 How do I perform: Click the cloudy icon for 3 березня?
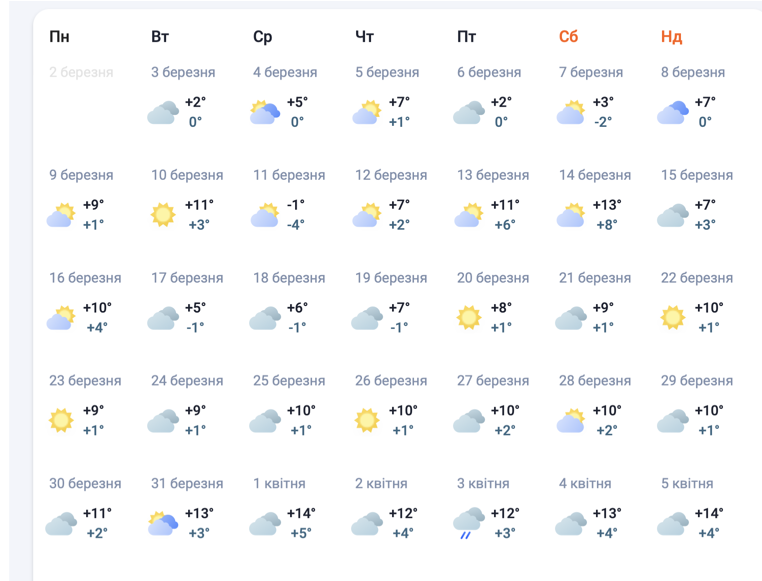pyautogui.click(x=163, y=112)
